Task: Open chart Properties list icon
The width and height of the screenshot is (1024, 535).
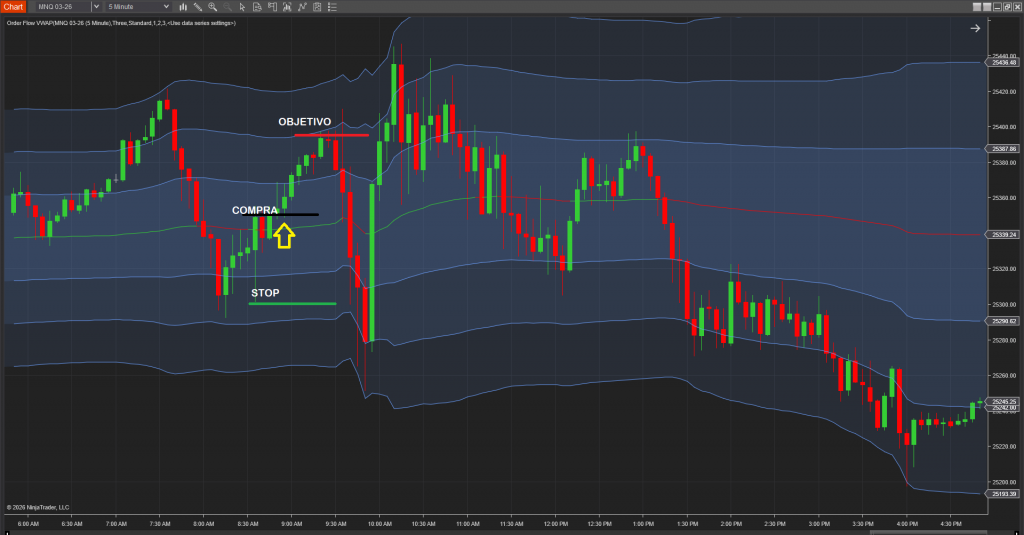Action: click(317, 6)
